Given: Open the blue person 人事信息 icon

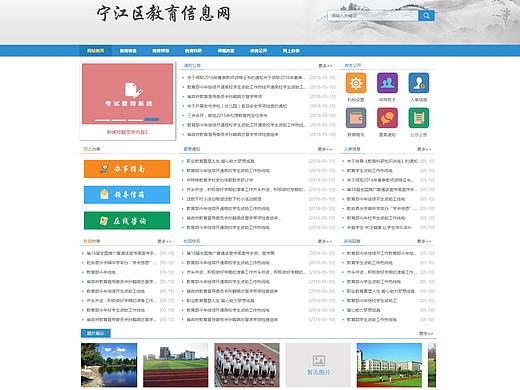Looking at the screenshot, I should (x=419, y=83).
